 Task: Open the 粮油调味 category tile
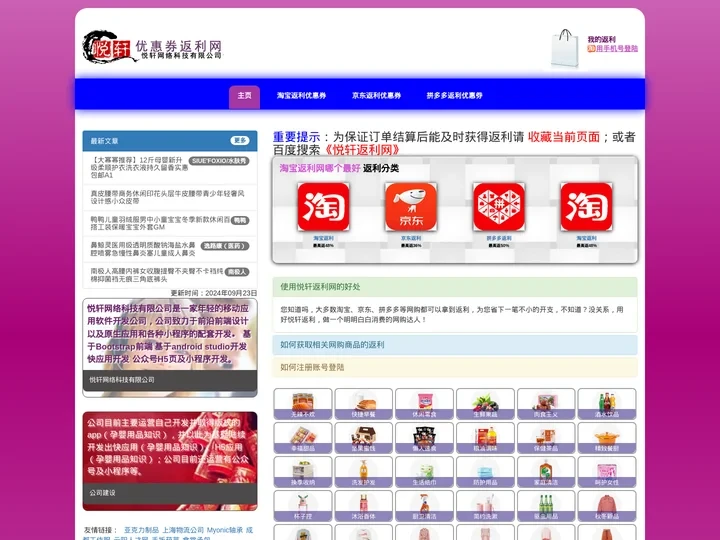485,438
